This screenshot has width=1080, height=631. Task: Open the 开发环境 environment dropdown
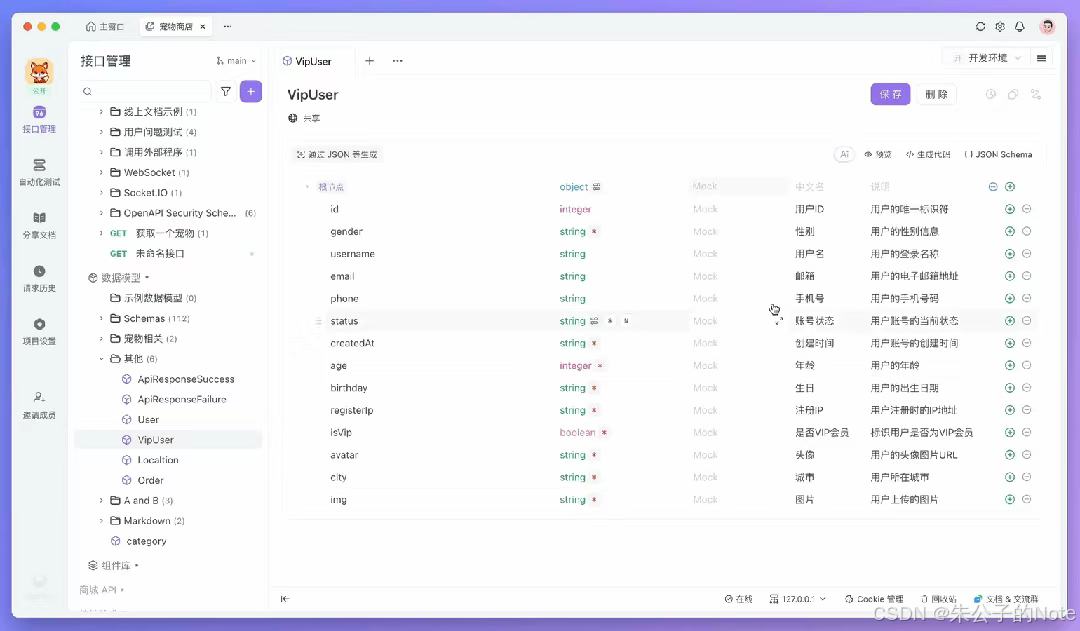[986, 58]
